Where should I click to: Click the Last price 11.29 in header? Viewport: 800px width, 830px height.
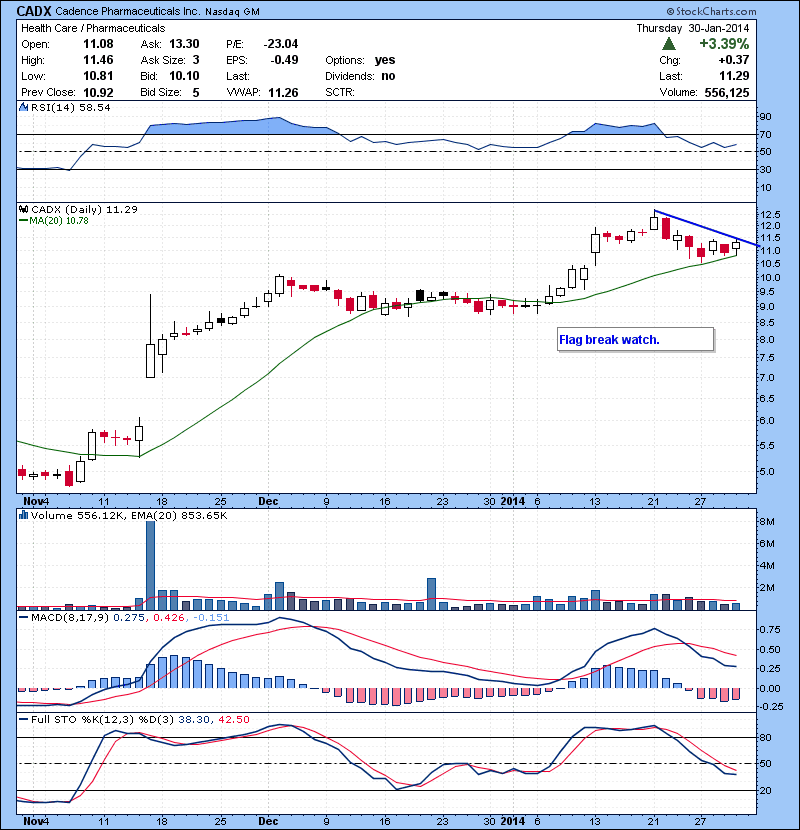click(x=734, y=76)
